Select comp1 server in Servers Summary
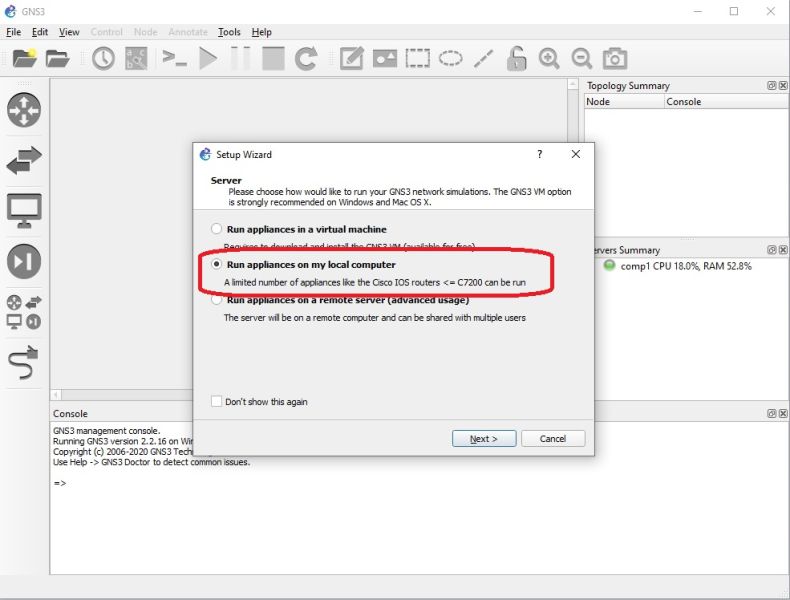The width and height of the screenshot is (790, 600). (x=677, y=265)
